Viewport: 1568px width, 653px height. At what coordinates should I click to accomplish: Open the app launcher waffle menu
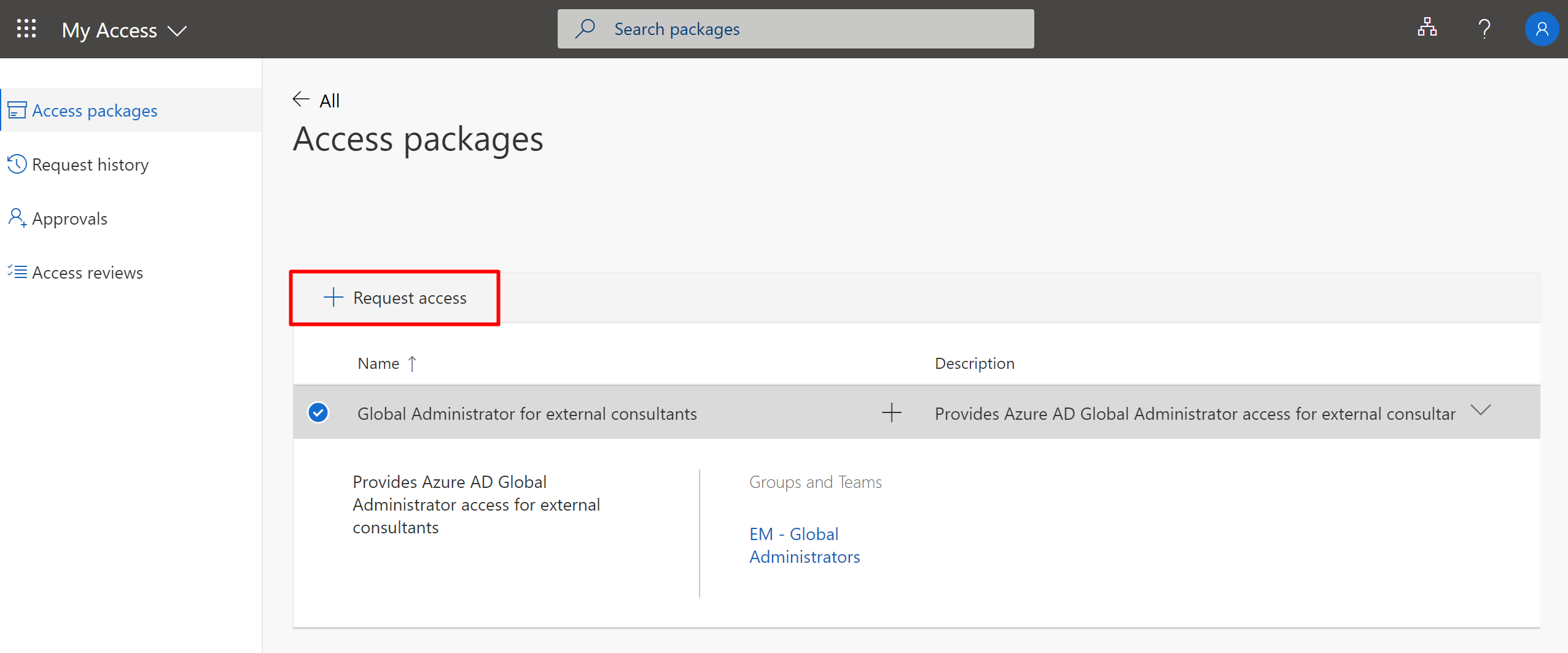click(26, 29)
